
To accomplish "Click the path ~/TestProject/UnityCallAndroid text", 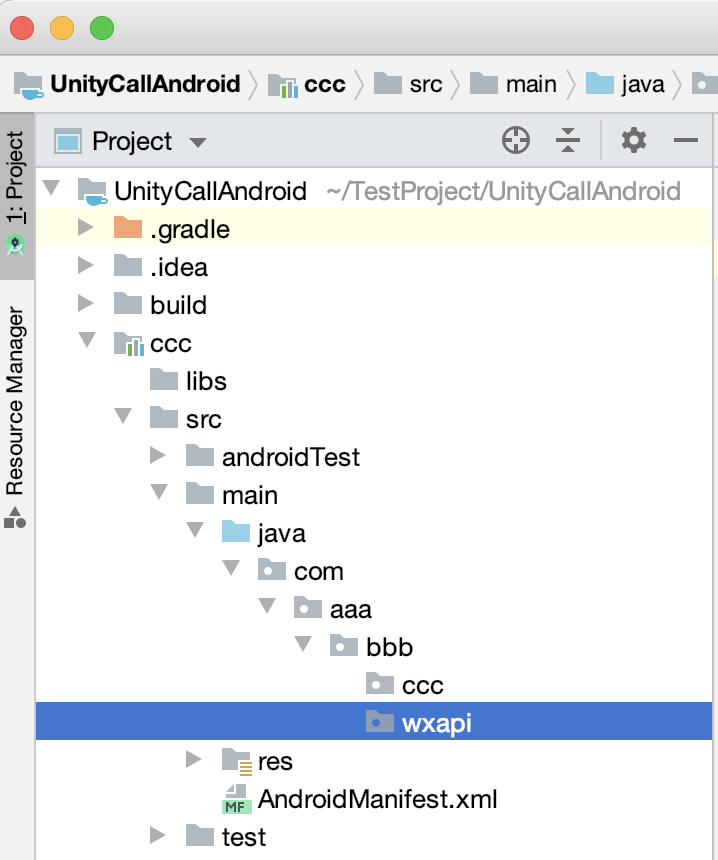I will (503, 191).
